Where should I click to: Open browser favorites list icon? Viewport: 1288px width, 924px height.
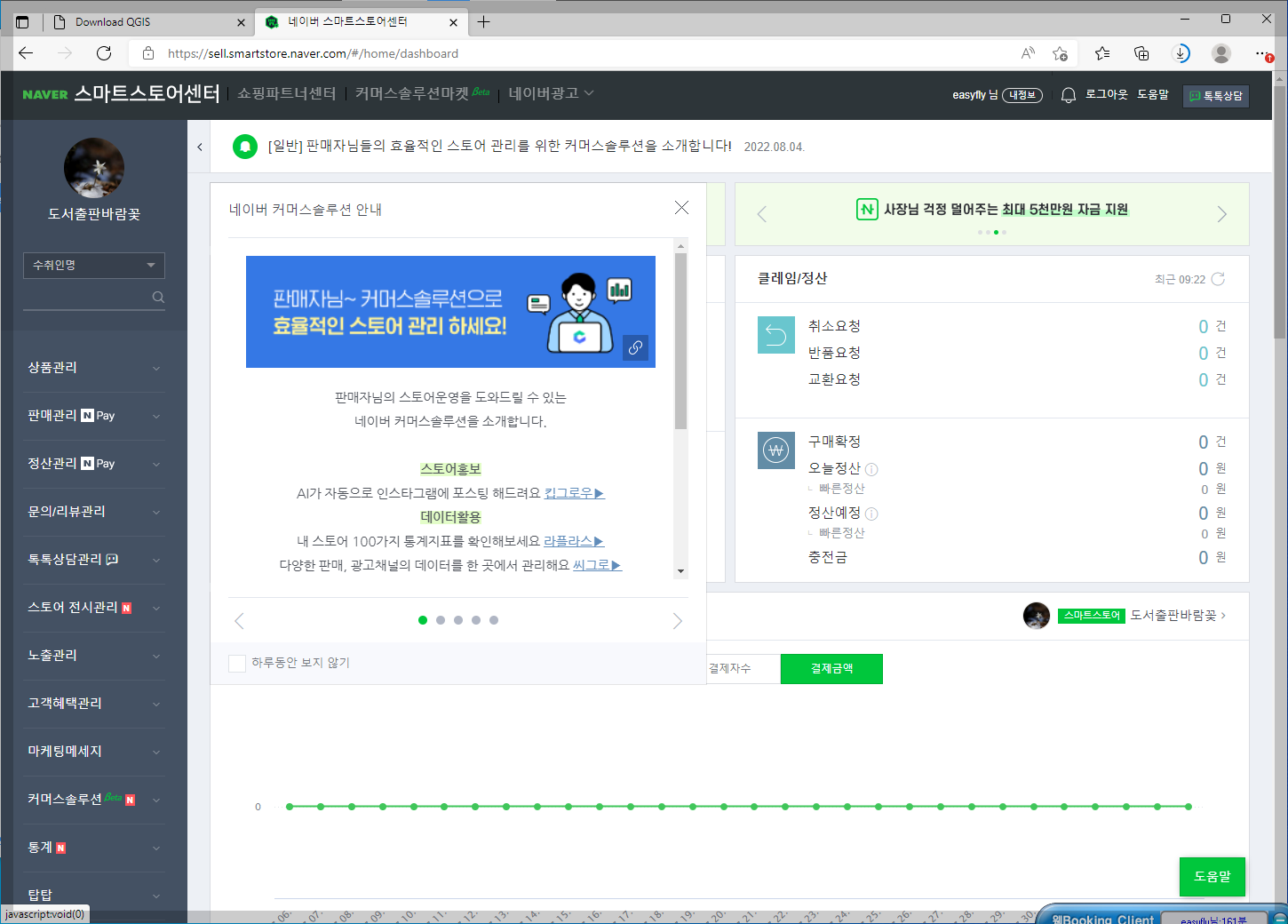click(x=1102, y=53)
